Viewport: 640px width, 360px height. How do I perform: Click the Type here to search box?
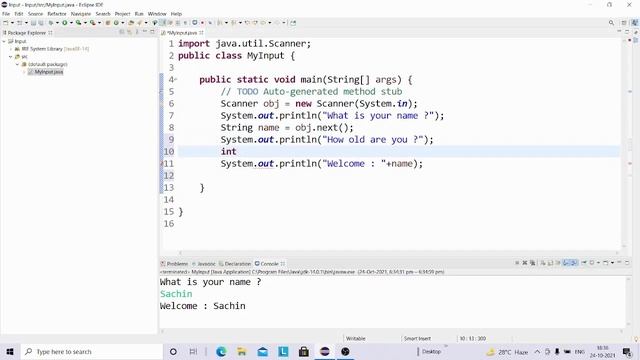[92, 351]
